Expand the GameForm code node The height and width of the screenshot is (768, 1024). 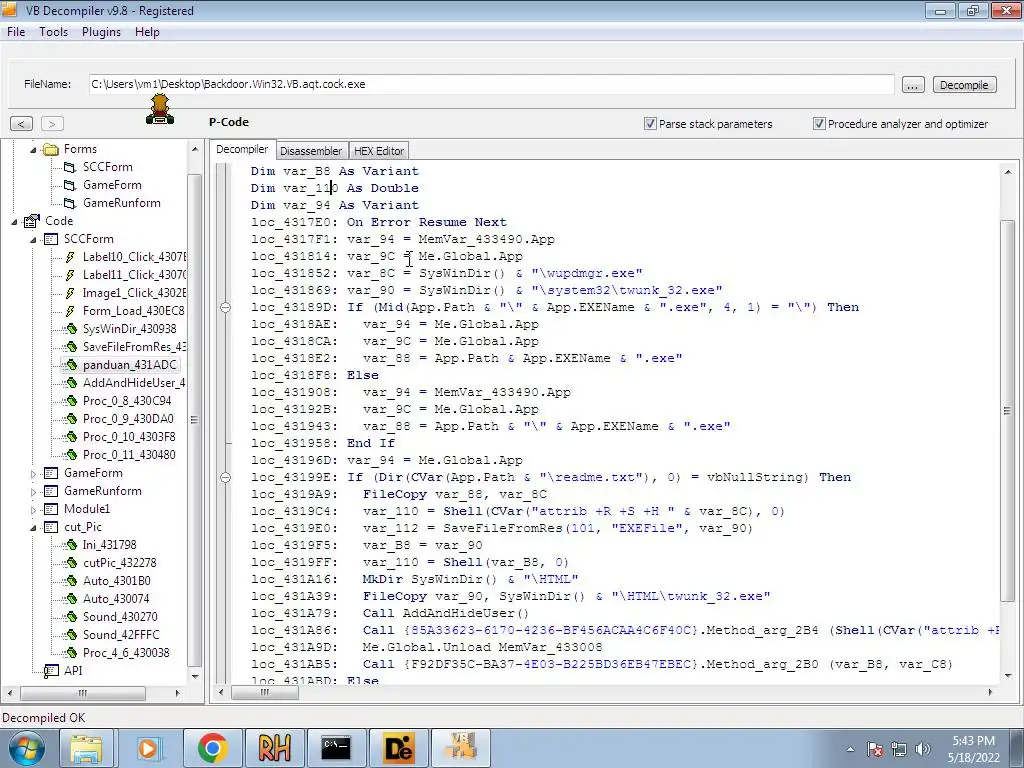click(33, 474)
